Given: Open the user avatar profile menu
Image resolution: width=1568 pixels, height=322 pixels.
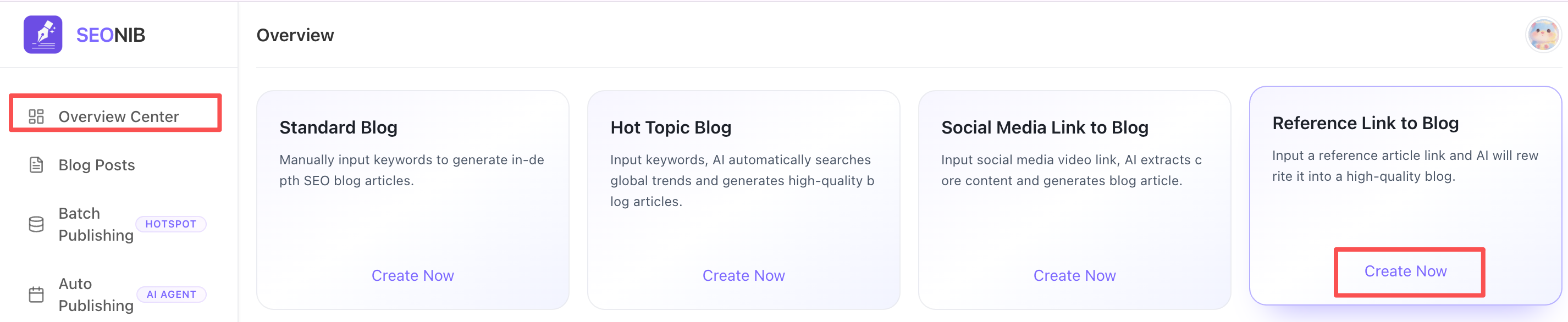Looking at the screenshot, I should coord(1543,35).
